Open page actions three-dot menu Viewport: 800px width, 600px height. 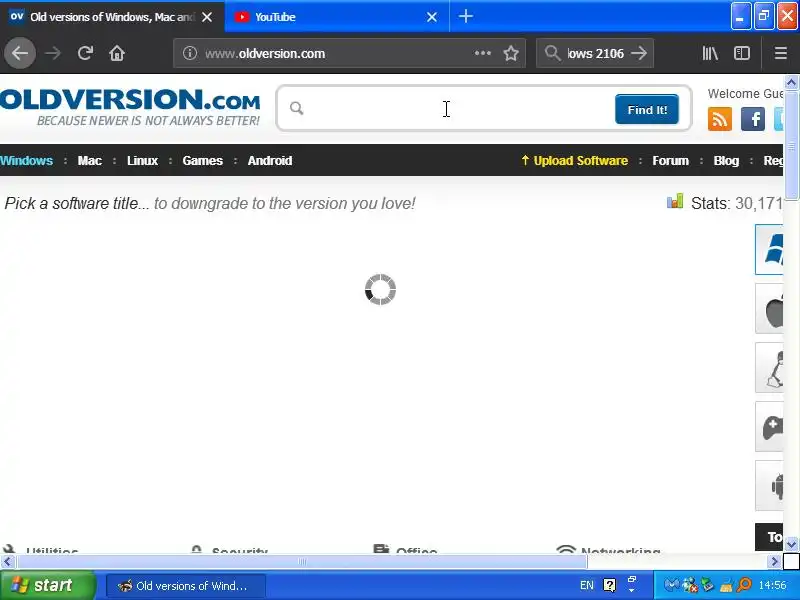(x=483, y=53)
